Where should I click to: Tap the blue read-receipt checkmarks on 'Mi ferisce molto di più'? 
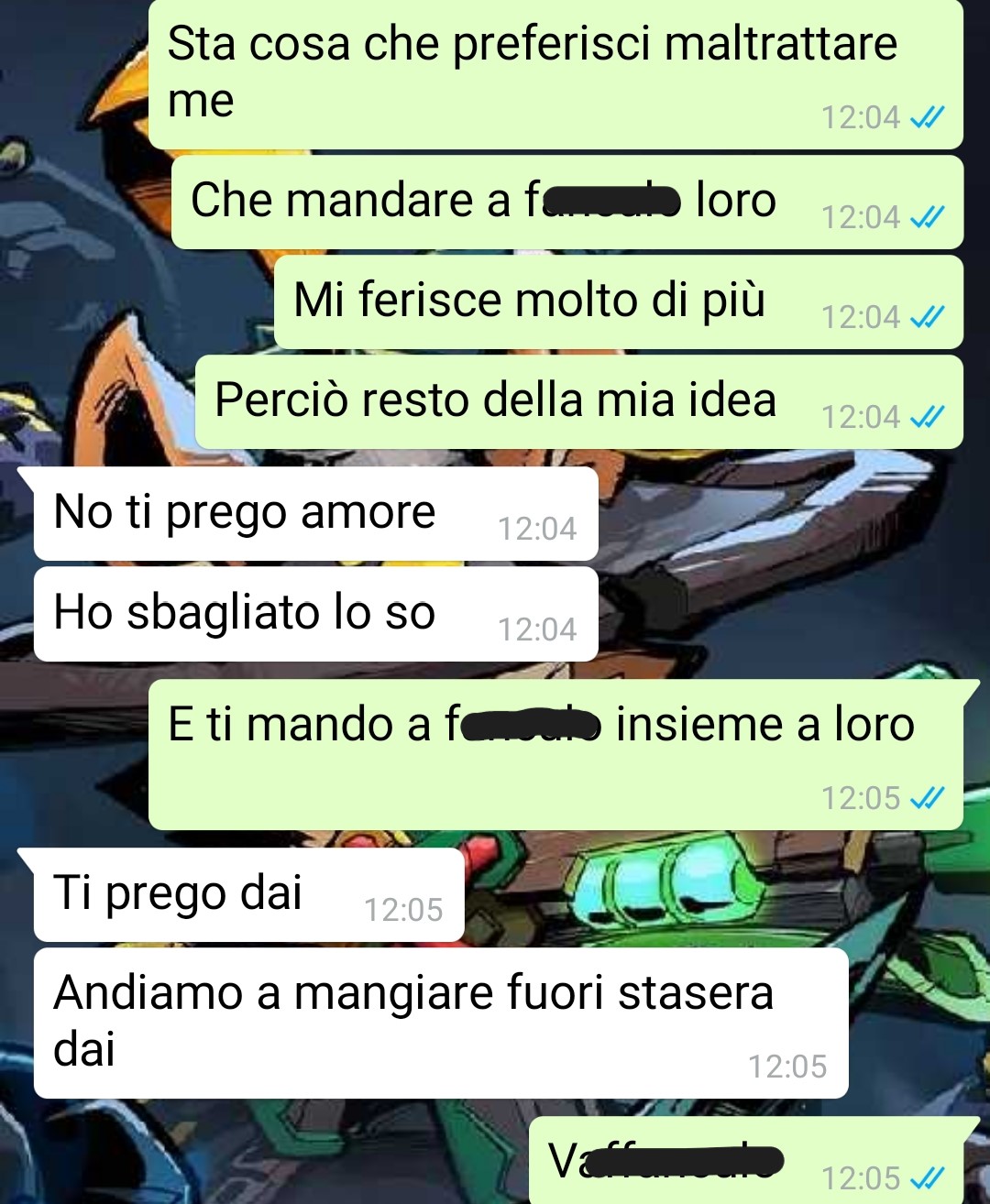coord(927,317)
